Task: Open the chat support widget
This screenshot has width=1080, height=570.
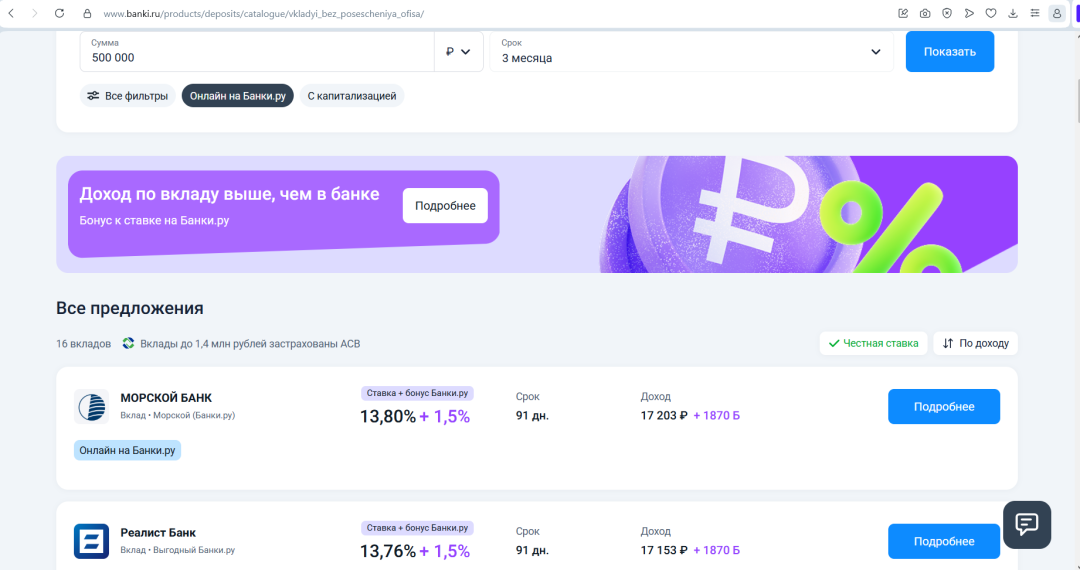Action: point(1026,524)
